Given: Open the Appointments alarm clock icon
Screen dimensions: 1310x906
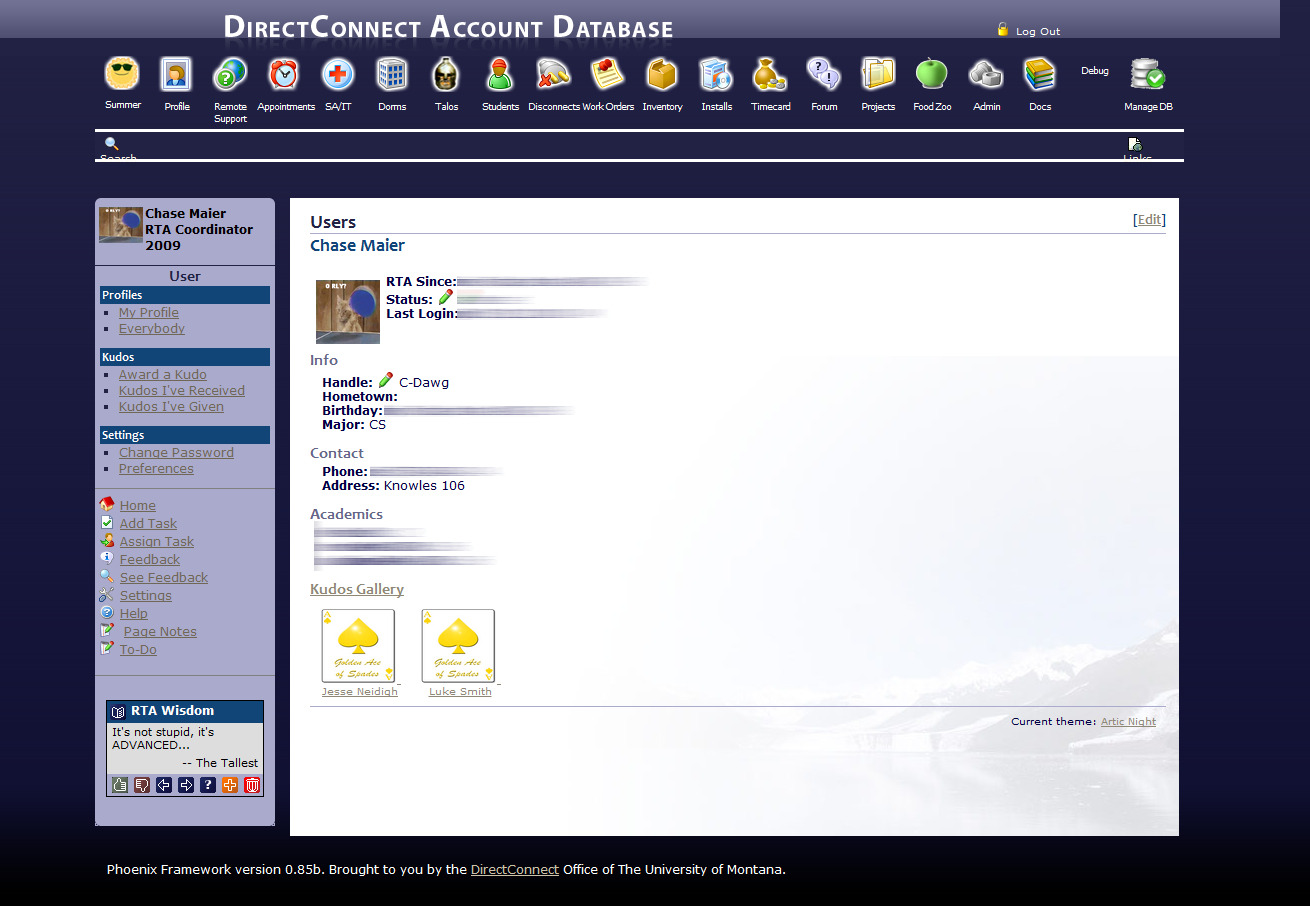Looking at the screenshot, I should (284, 74).
